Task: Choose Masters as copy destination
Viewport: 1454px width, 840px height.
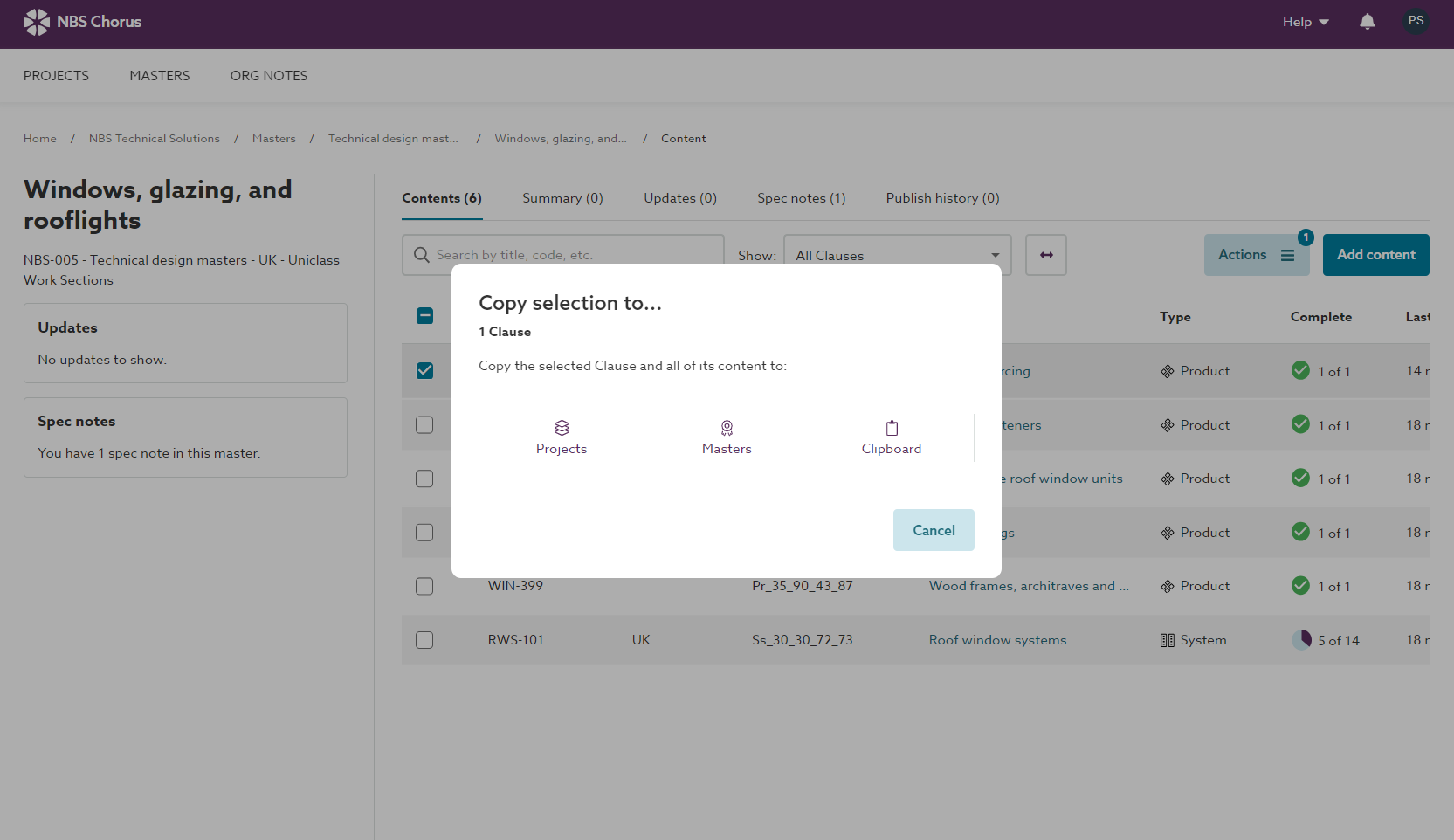Action: pyautogui.click(x=727, y=437)
